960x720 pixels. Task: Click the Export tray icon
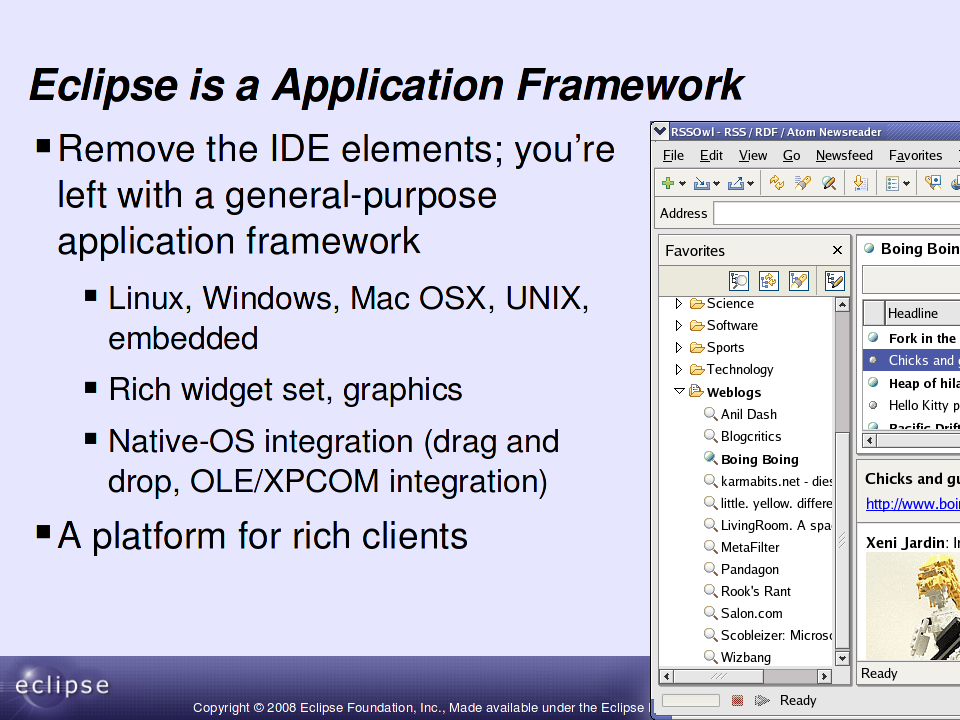point(735,183)
